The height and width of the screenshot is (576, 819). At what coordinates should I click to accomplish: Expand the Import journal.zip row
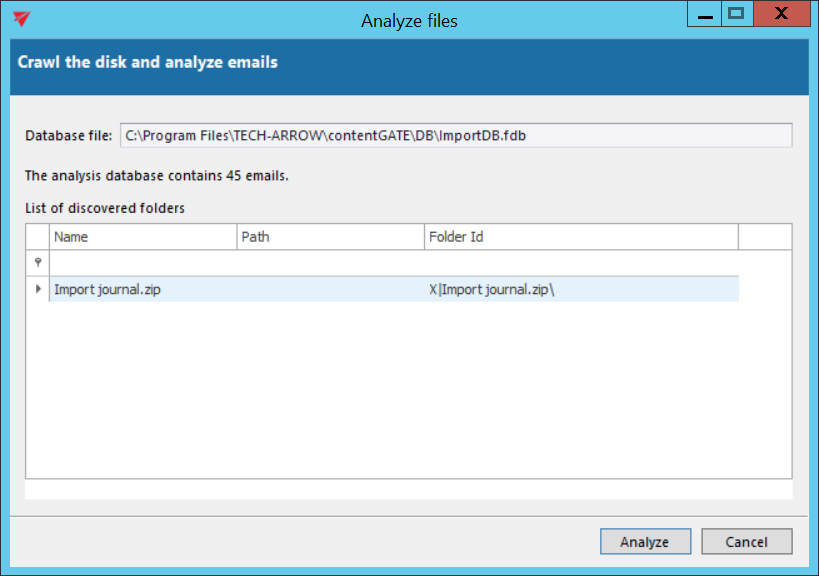point(38,289)
